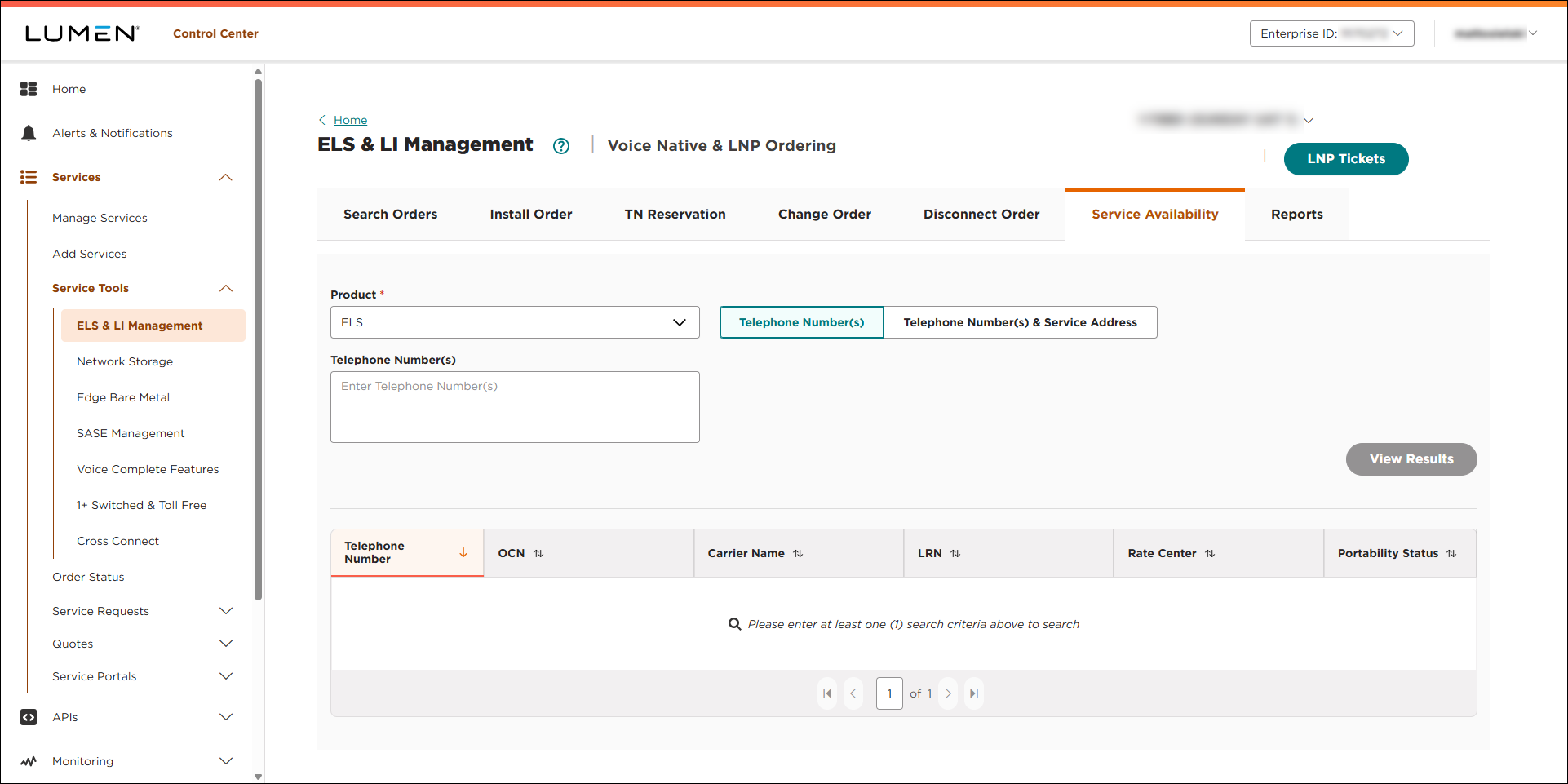
Task: Open the Home dashboard icon in sidebar
Action: coord(29,89)
